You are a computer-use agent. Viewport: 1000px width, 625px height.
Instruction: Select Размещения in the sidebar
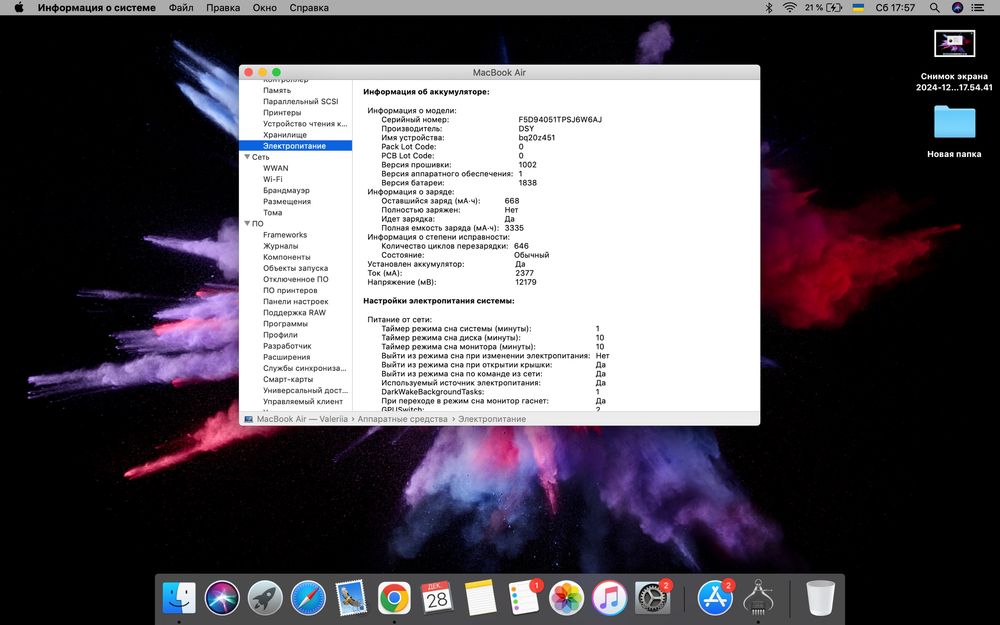[287, 202]
